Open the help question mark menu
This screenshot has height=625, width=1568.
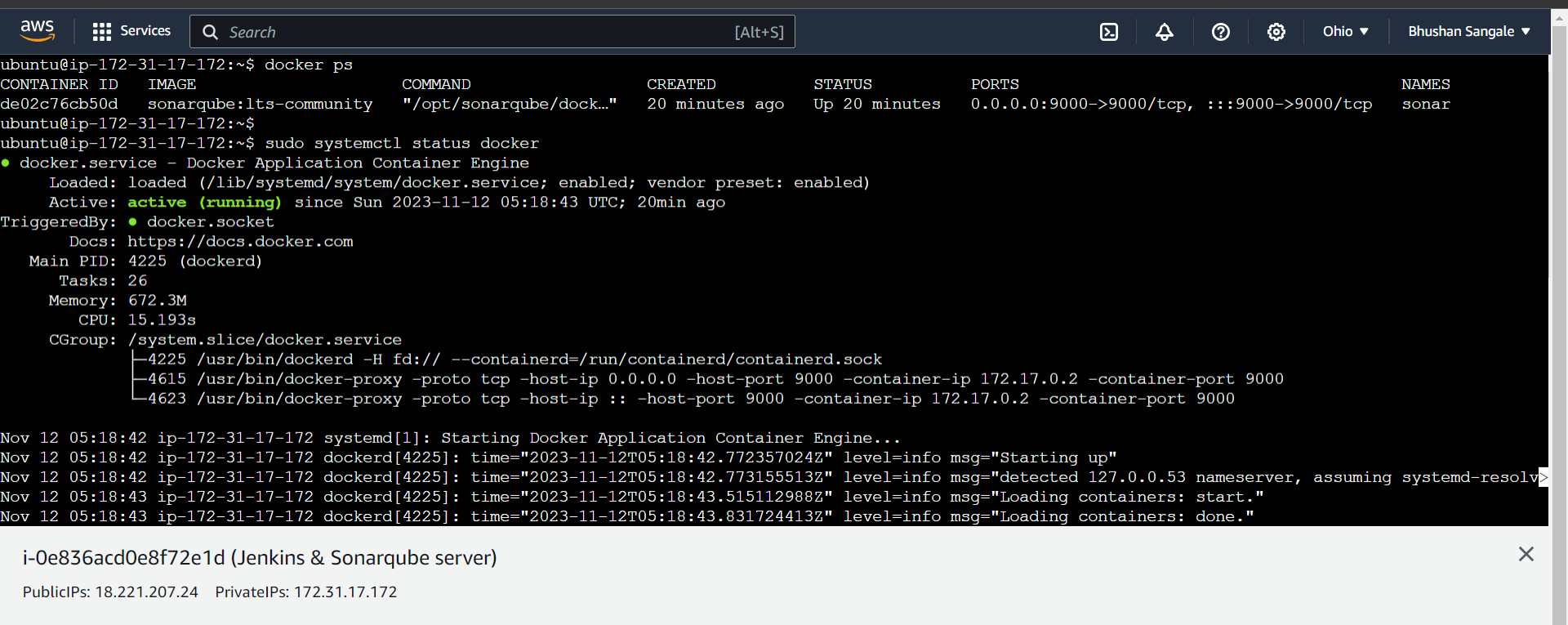point(1221,32)
